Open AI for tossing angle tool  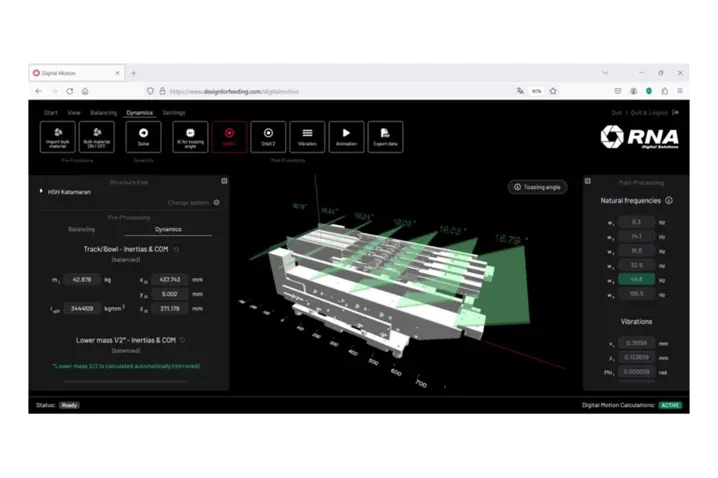click(x=190, y=135)
